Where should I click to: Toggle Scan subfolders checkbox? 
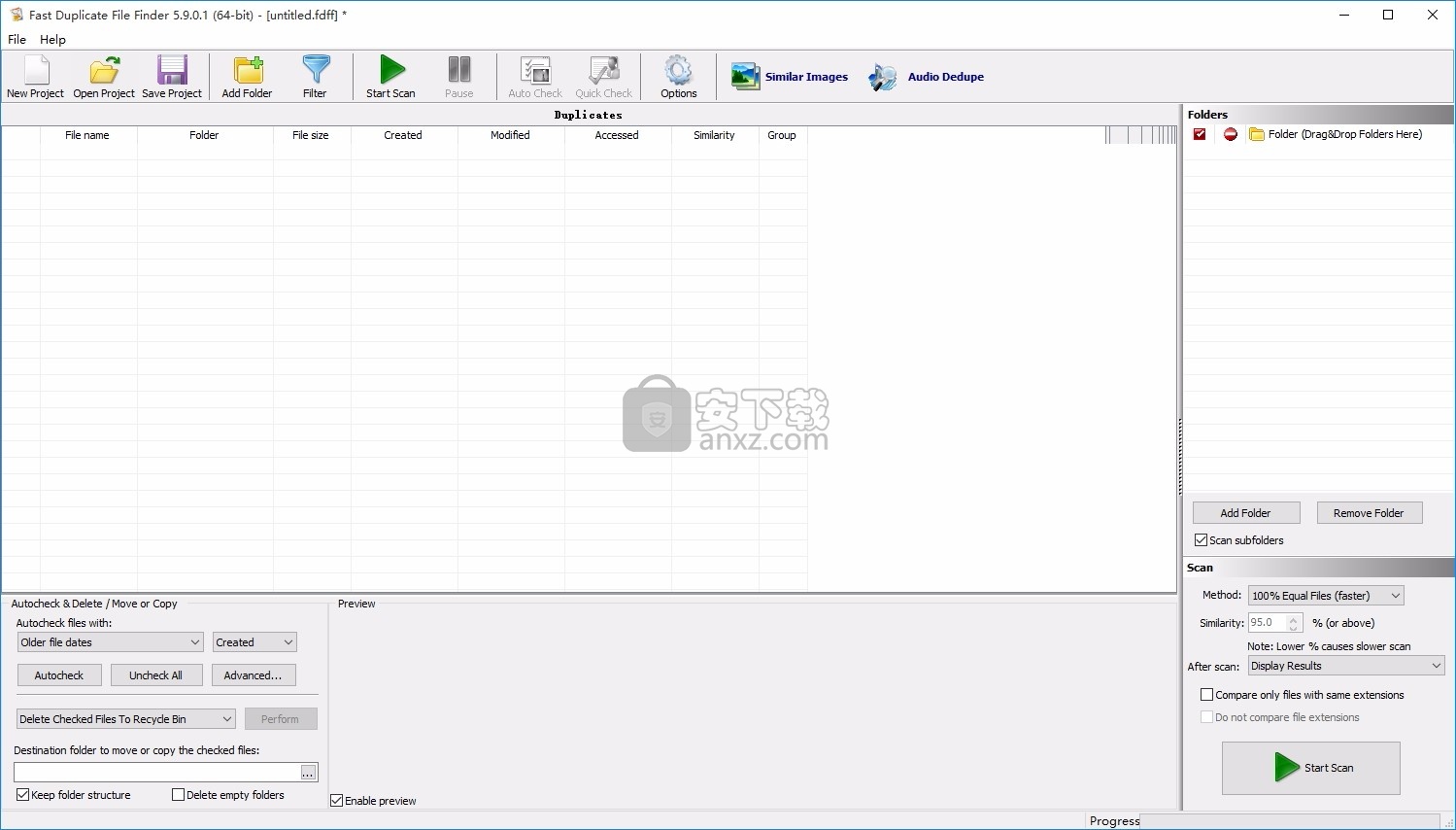click(x=1201, y=540)
